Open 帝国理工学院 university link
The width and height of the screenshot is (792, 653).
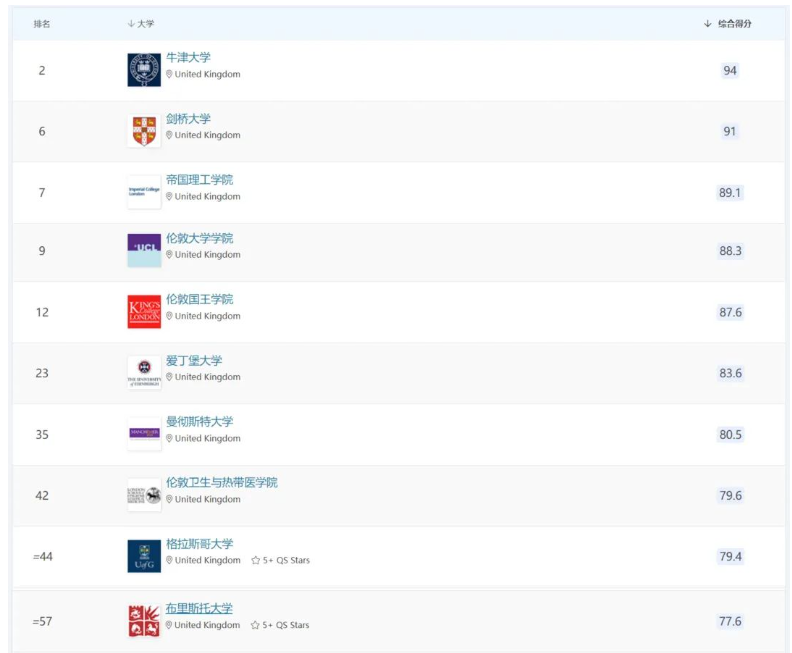(200, 180)
